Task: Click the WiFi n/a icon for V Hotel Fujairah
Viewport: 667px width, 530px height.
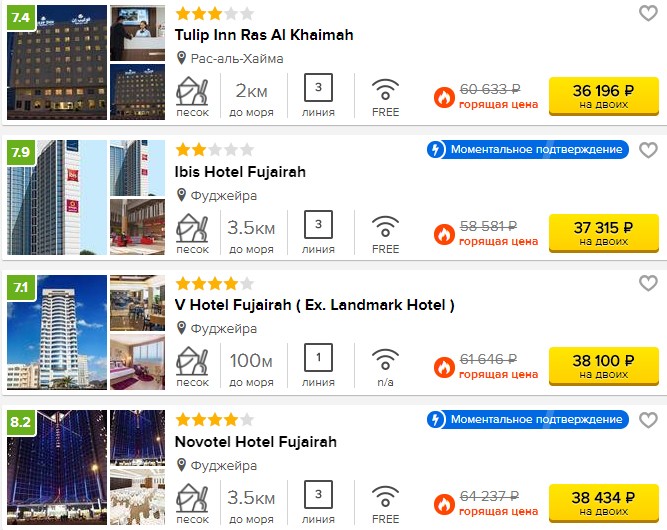Action: pos(385,359)
